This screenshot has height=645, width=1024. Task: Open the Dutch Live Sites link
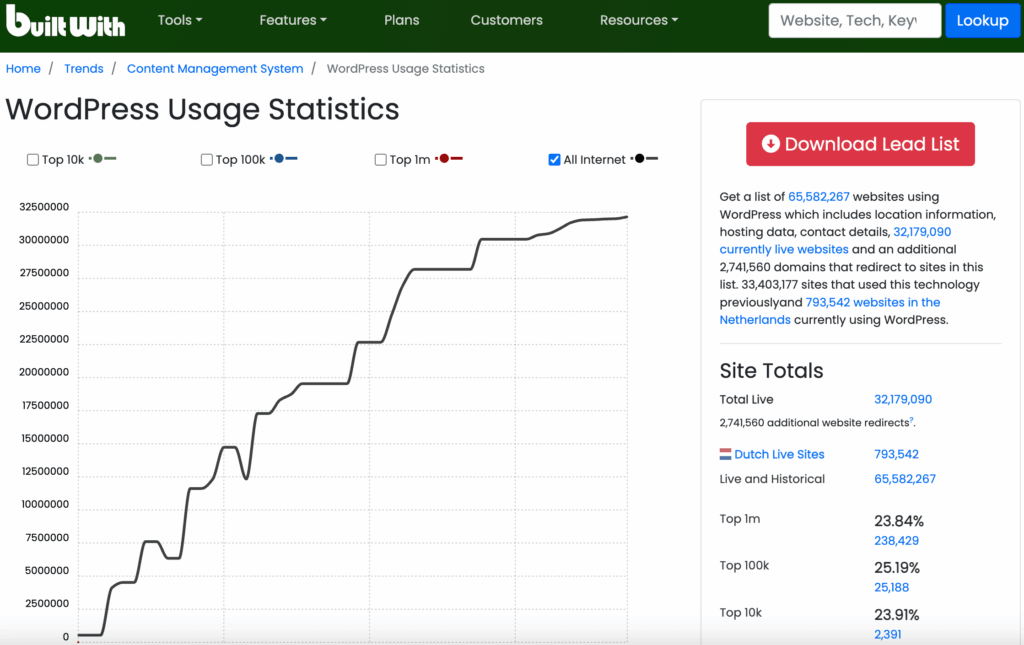coord(779,454)
